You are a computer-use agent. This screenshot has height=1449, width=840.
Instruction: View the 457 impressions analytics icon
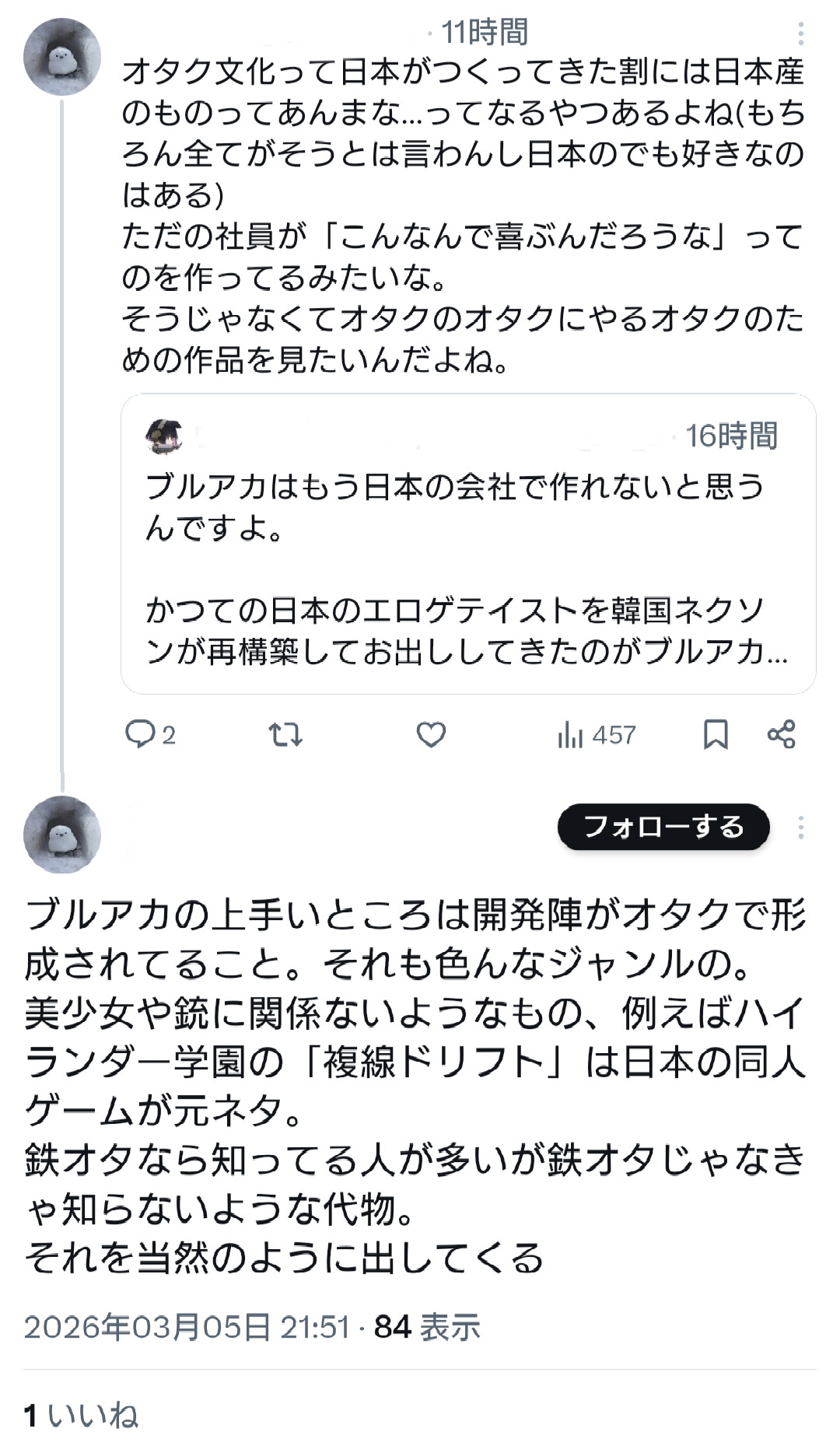click(570, 734)
